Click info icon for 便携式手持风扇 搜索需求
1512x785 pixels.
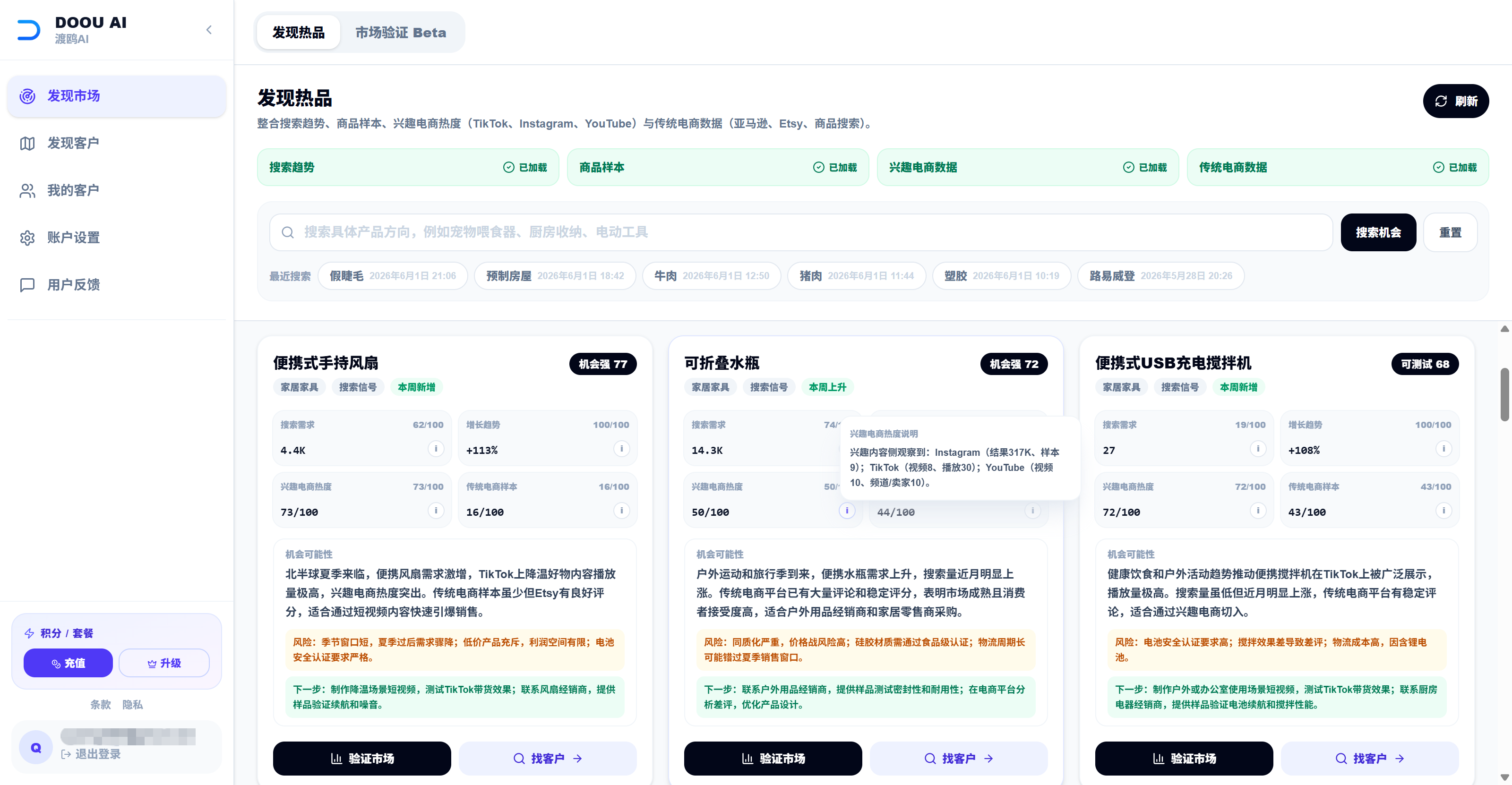436,449
